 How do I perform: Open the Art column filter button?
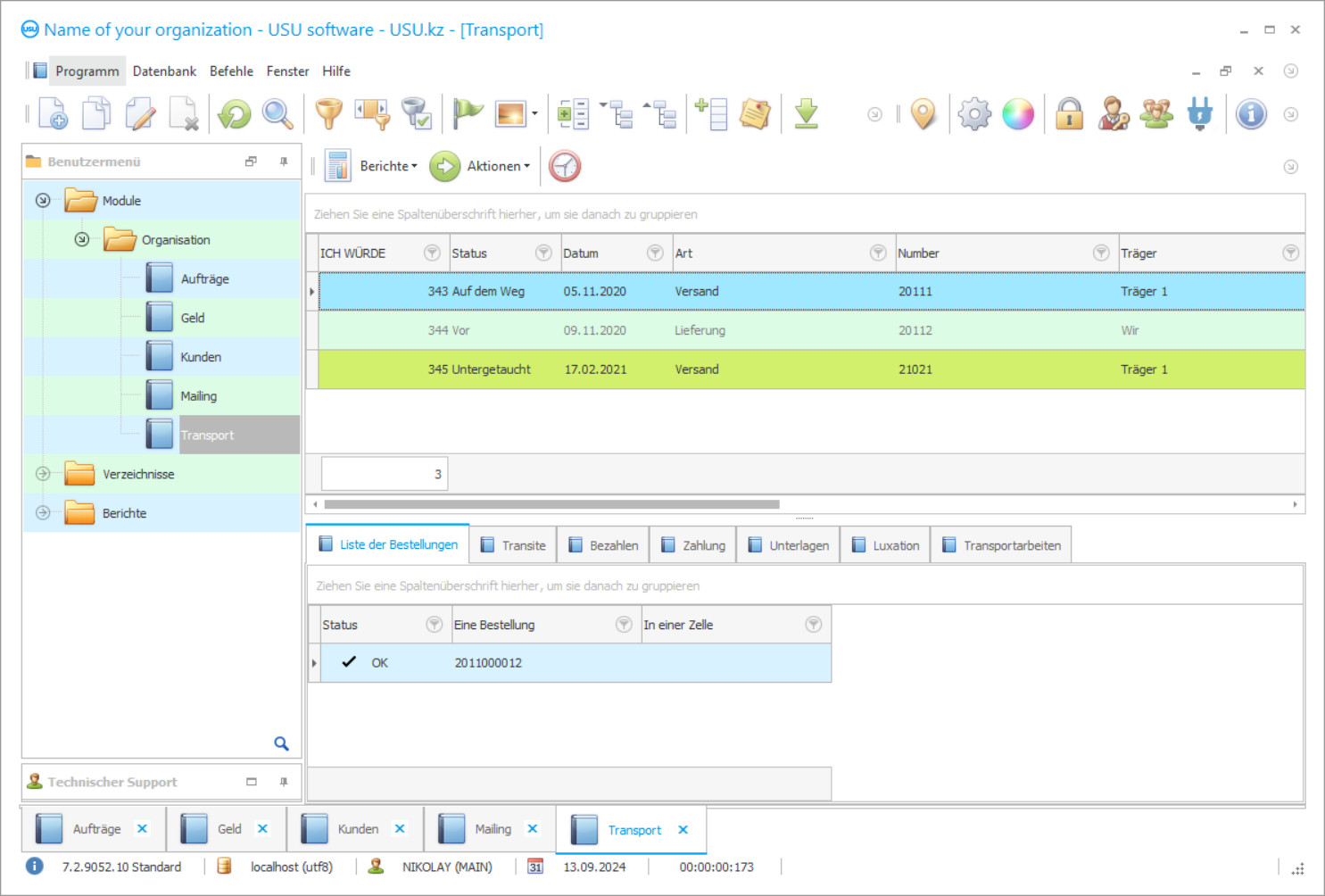878,253
